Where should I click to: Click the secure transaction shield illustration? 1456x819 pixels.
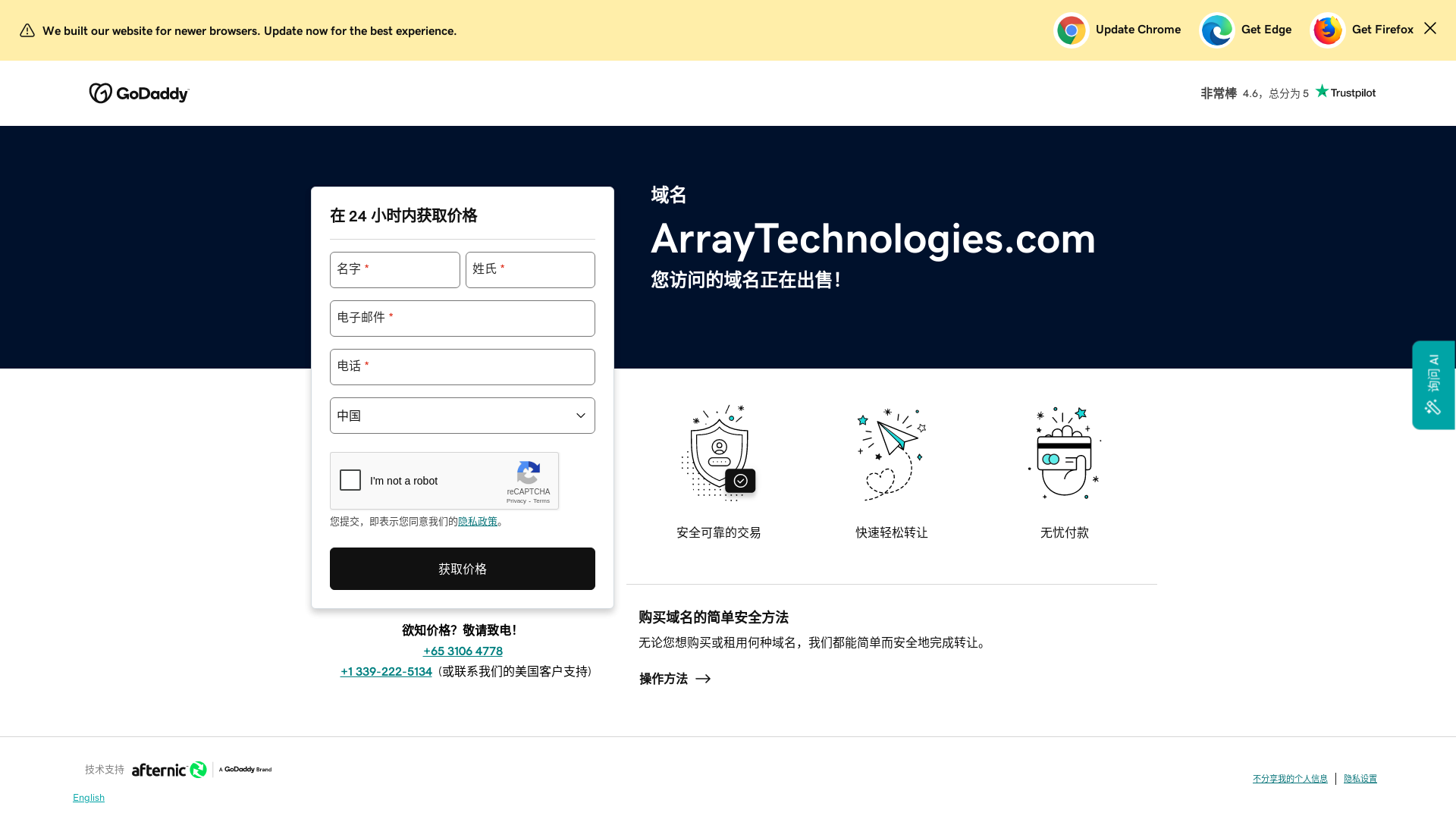718,453
